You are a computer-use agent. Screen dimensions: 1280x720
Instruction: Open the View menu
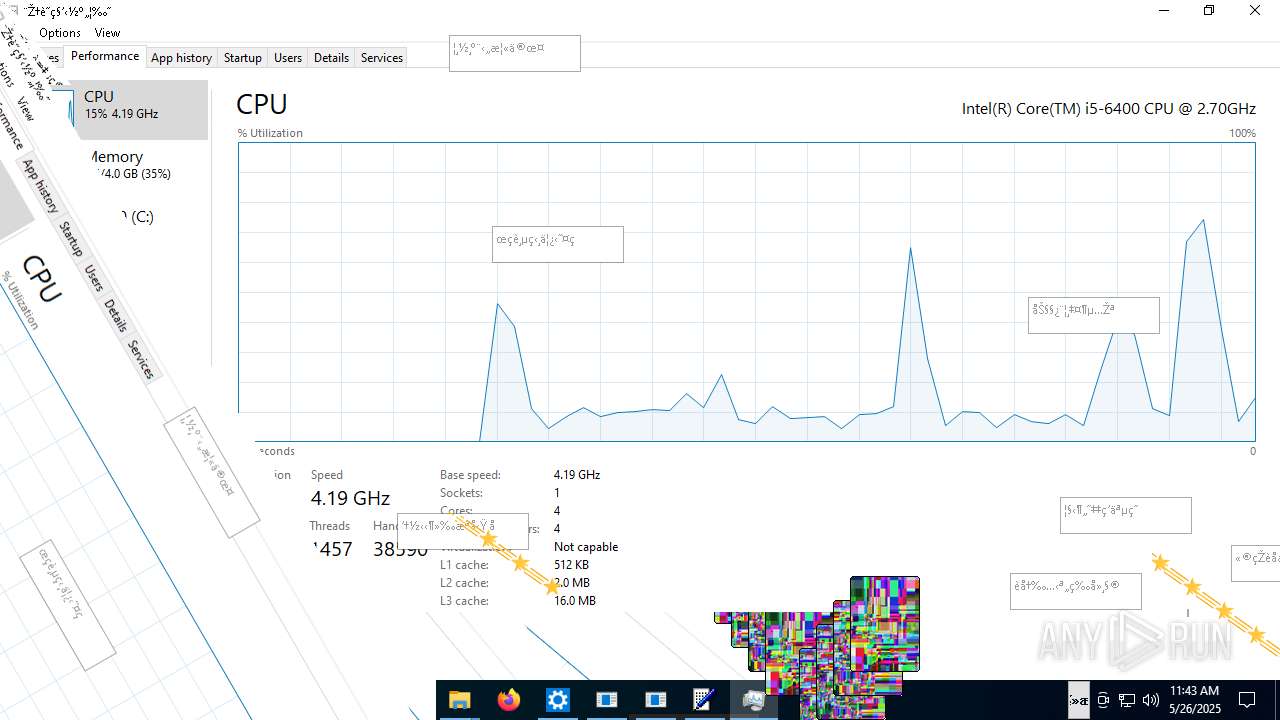(107, 33)
